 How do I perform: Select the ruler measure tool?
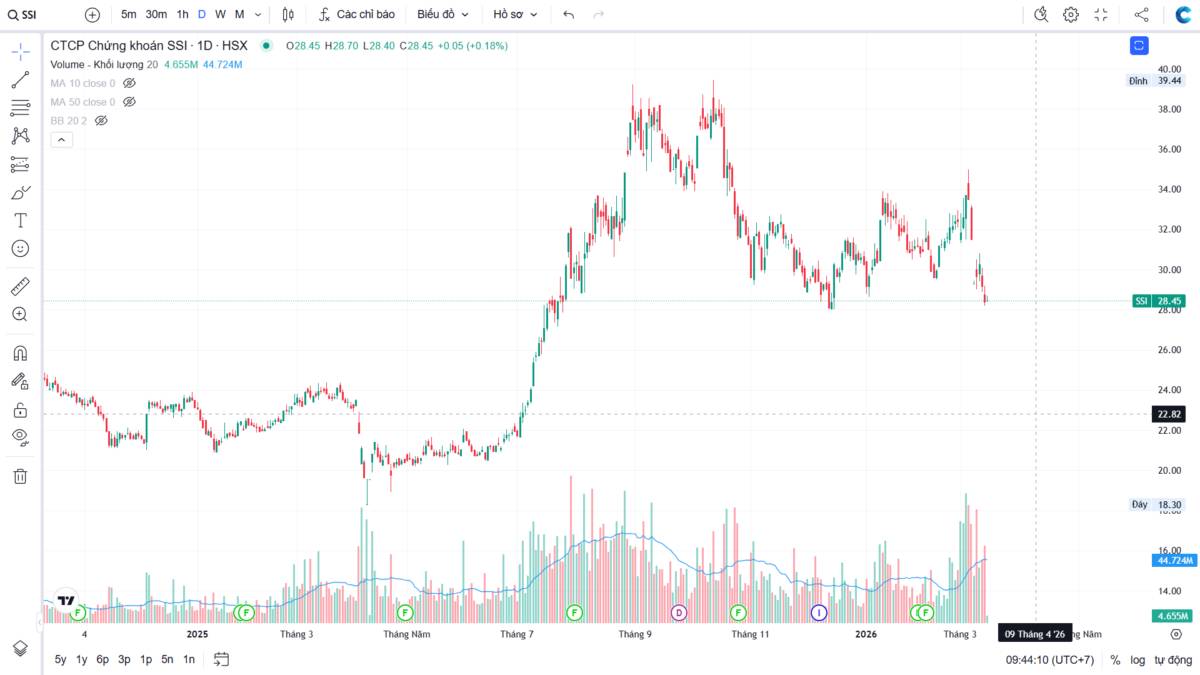(20, 287)
